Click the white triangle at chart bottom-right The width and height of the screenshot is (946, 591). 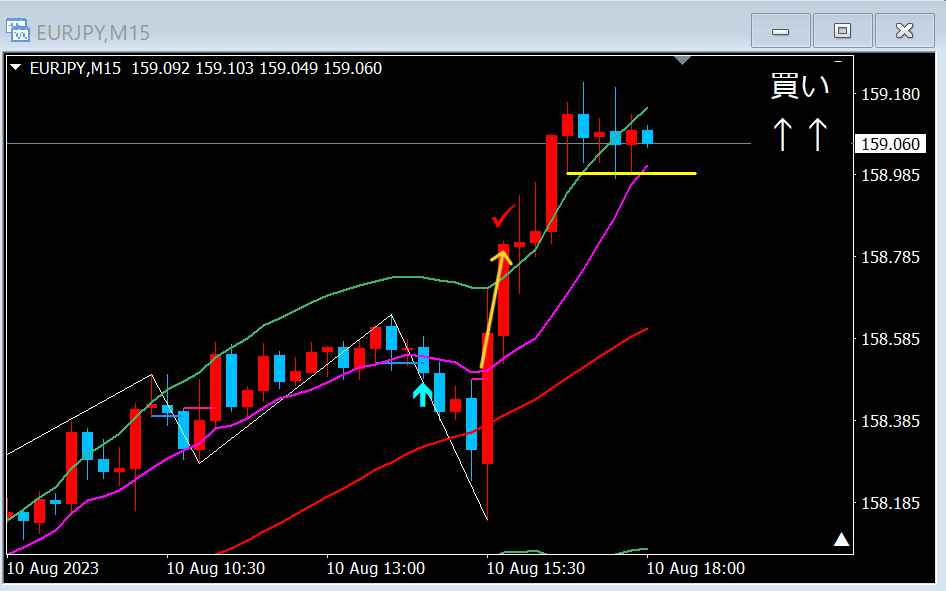[842, 539]
